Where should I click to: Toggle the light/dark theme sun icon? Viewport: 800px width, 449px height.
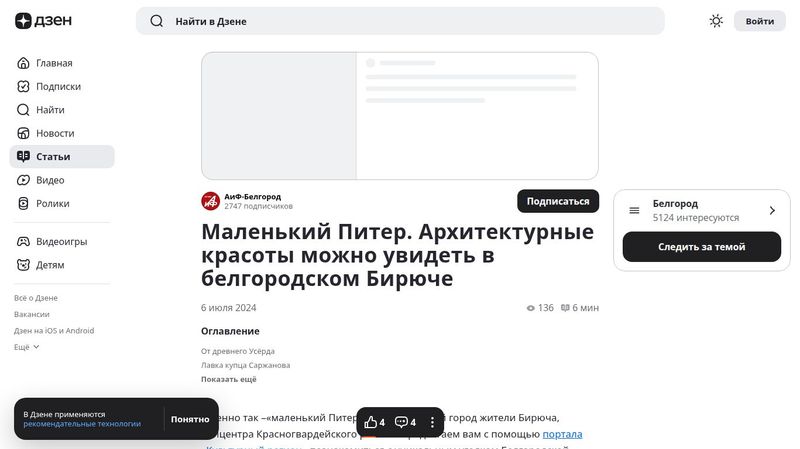tap(716, 21)
